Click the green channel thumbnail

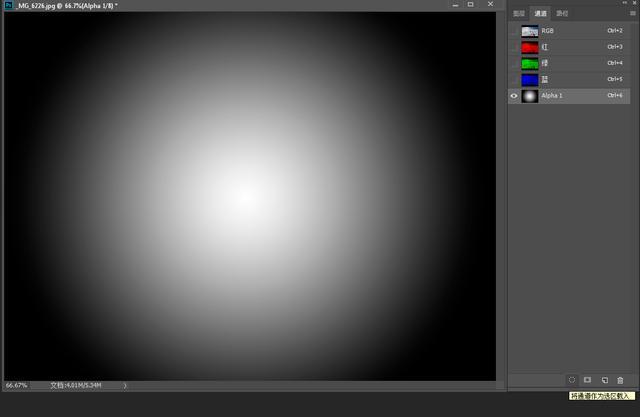coord(530,64)
